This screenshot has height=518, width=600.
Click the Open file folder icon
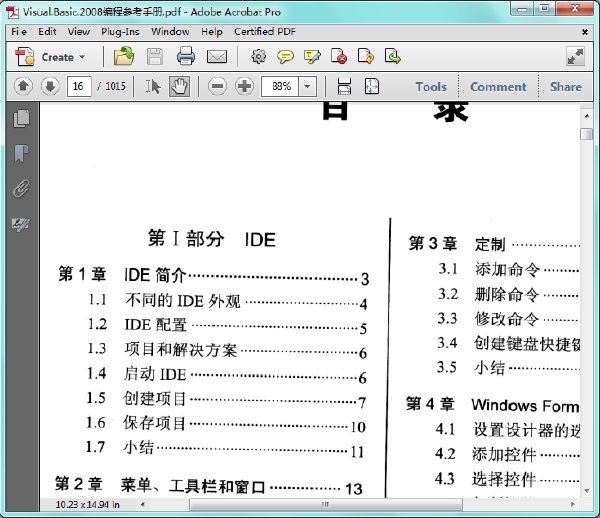click(x=124, y=56)
